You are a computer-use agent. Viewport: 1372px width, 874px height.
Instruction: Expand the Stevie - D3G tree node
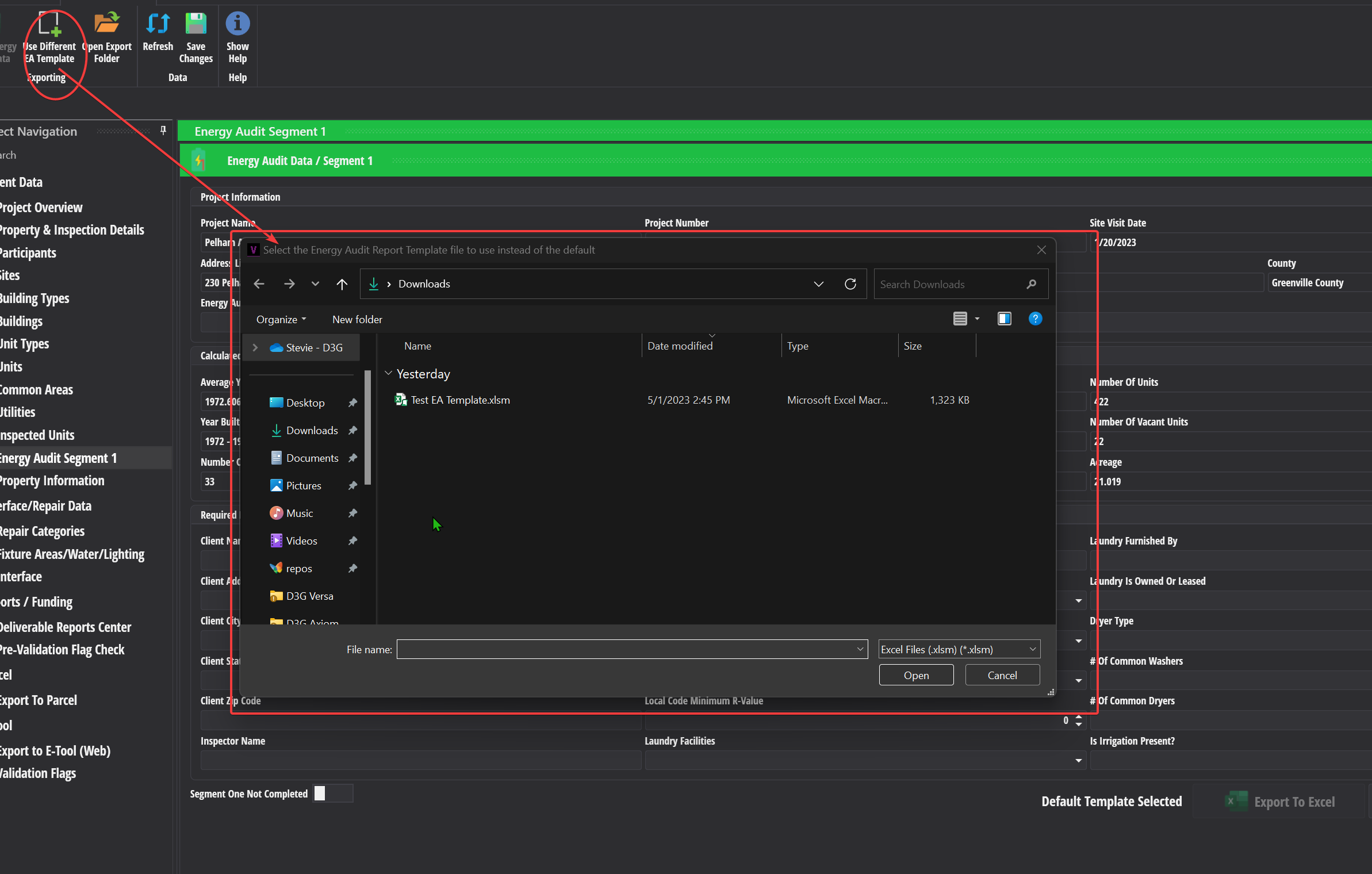pos(255,347)
